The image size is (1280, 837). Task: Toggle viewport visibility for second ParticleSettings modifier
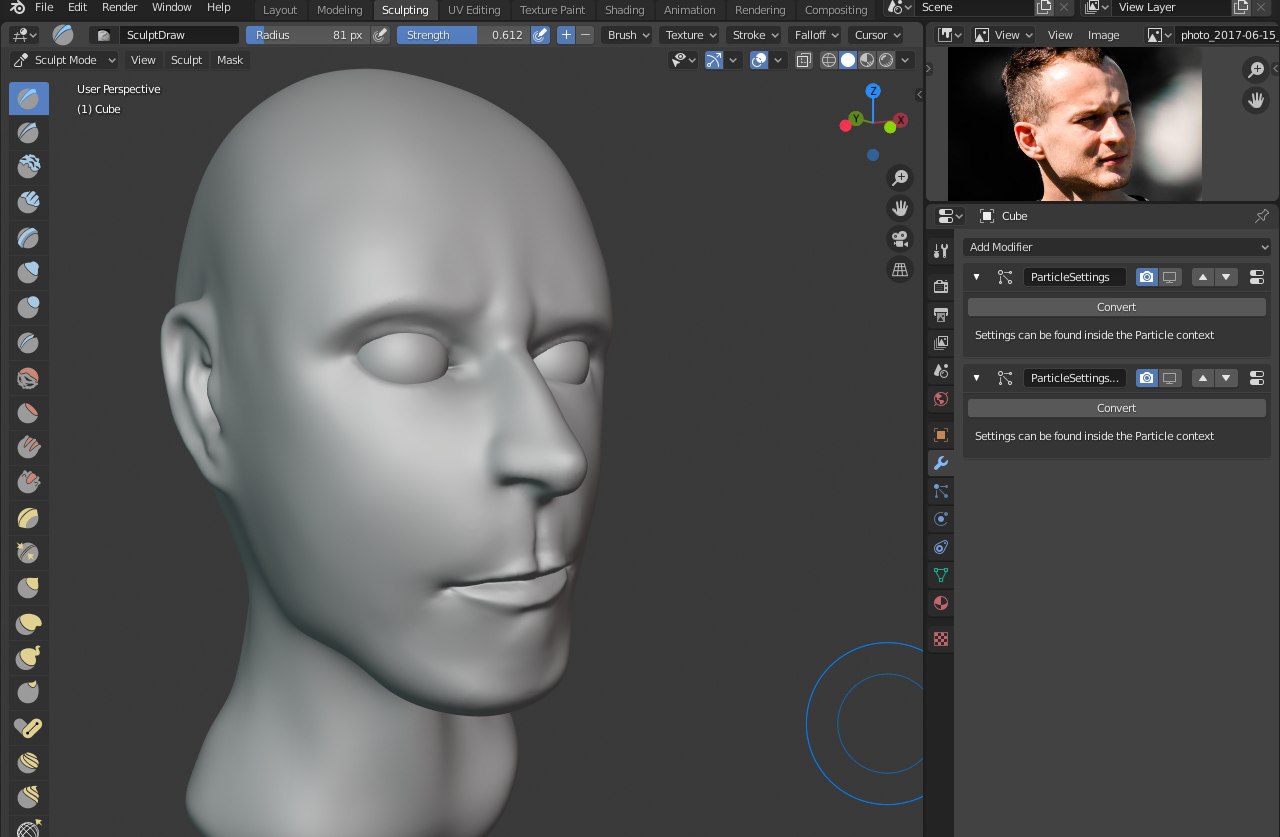coord(1169,378)
